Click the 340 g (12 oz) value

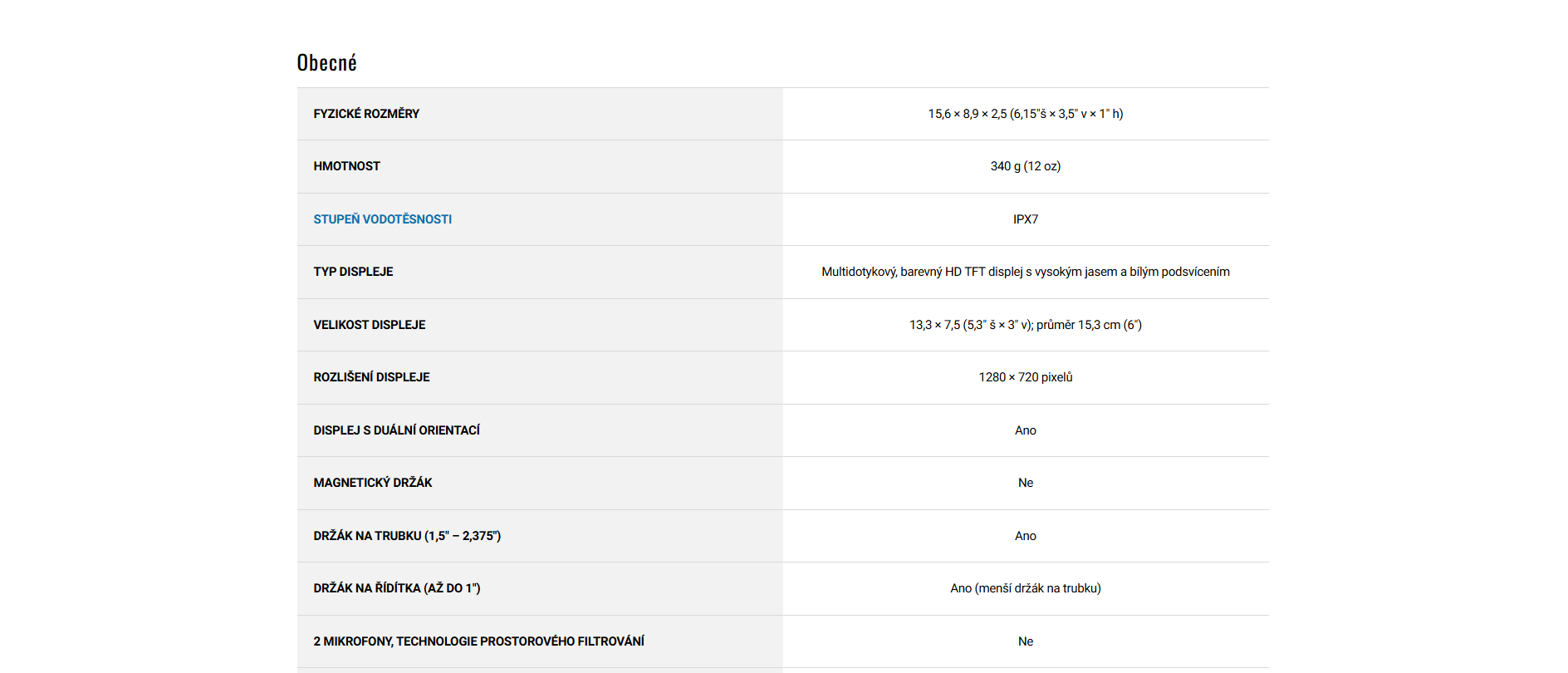click(x=1025, y=166)
